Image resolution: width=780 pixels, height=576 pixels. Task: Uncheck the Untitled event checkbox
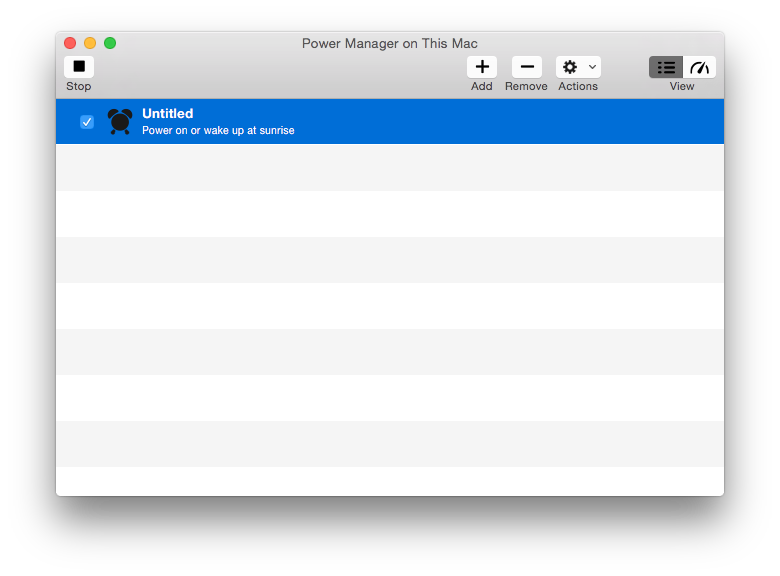tap(87, 122)
